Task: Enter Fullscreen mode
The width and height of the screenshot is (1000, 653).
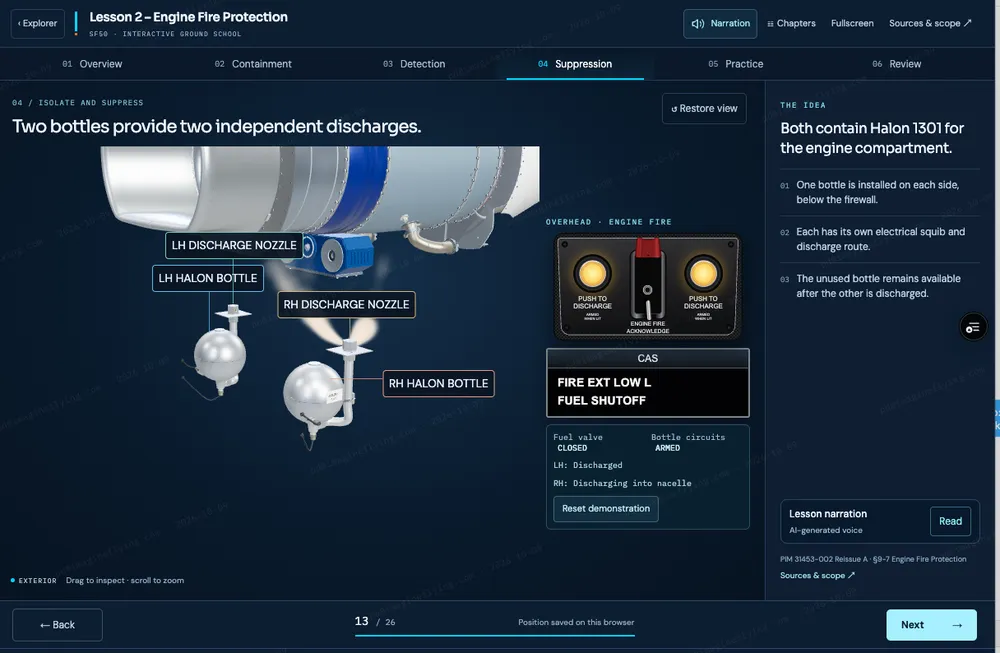Action: [852, 24]
